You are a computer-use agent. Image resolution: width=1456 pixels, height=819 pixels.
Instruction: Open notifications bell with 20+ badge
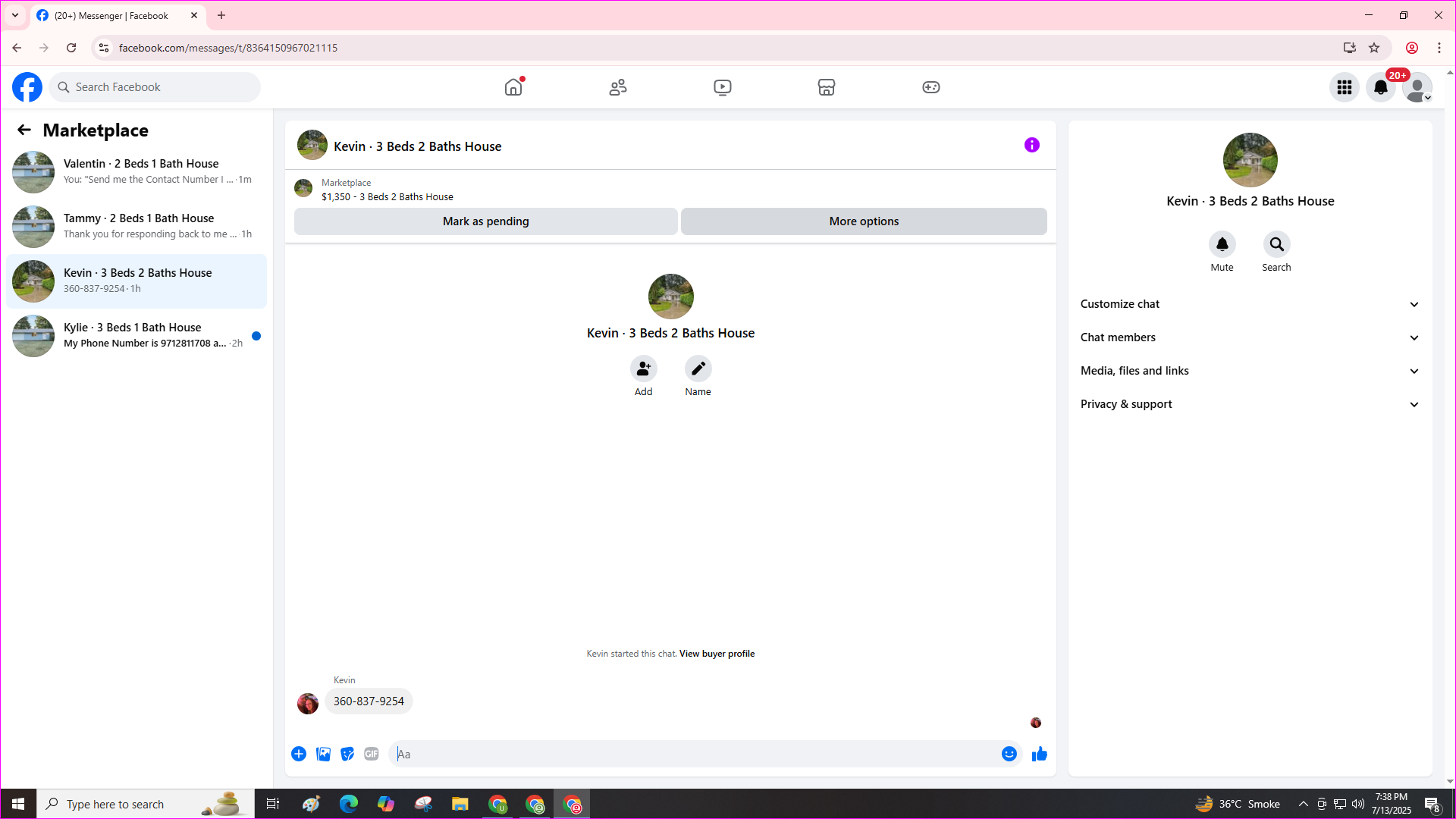[x=1380, y=87]
